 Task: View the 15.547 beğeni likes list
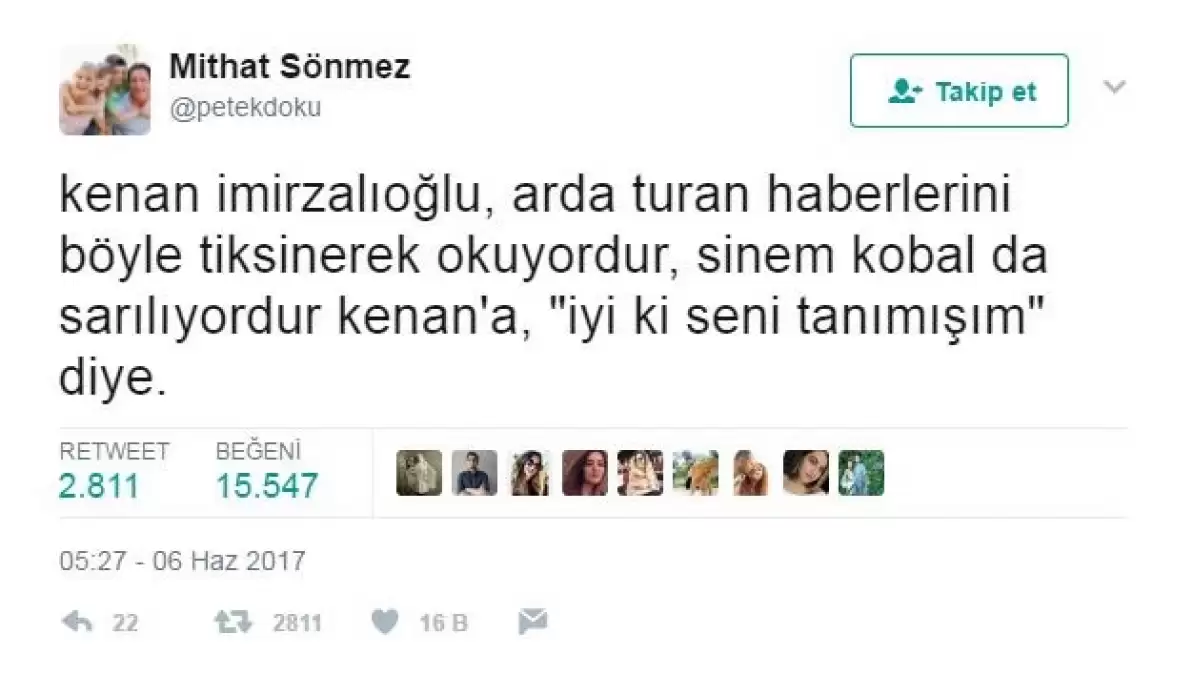tap(267, 486)
